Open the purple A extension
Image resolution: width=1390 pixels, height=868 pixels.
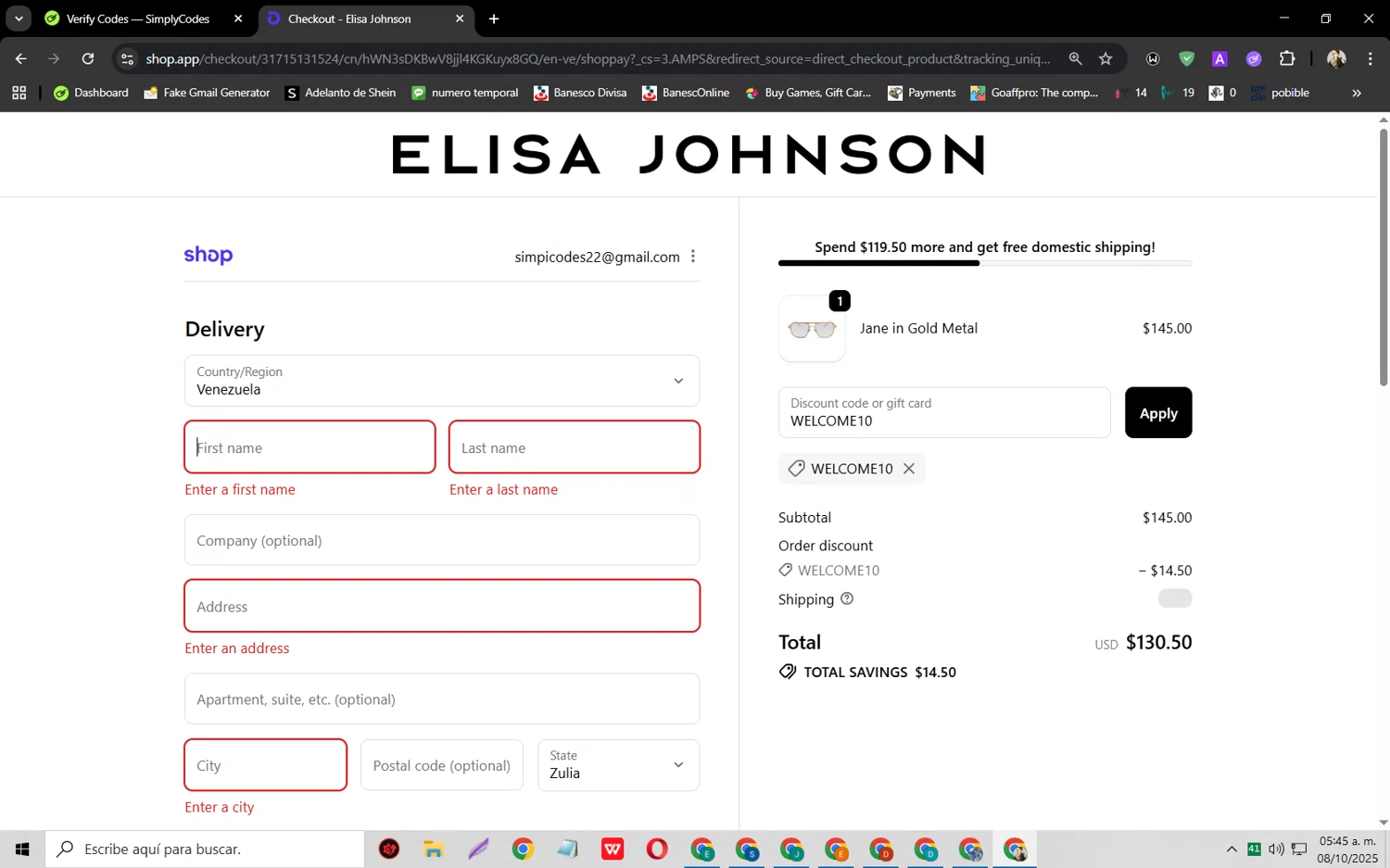click(1219, 58)
